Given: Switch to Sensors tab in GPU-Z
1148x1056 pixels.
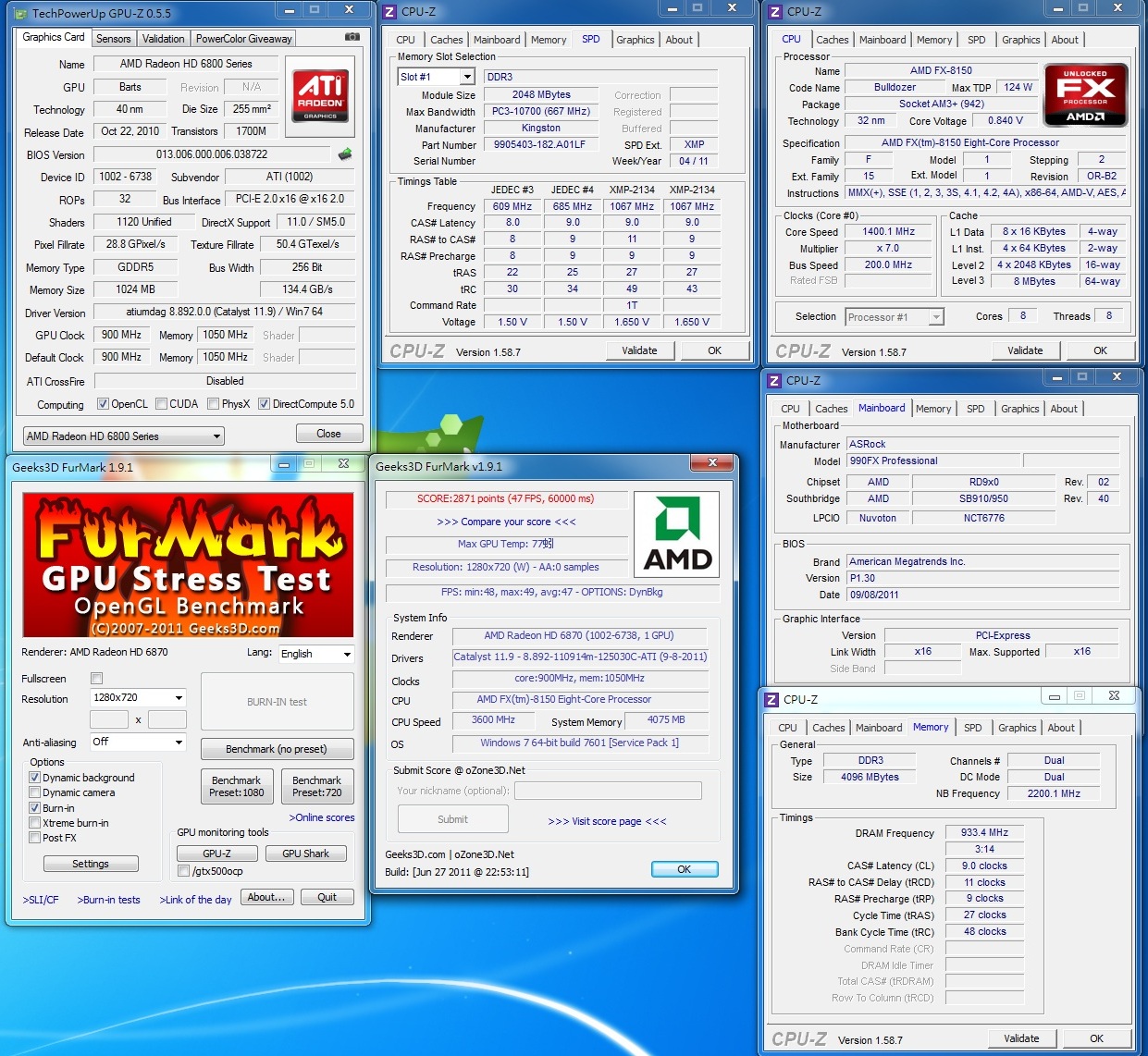Looking at the screenshot, I should (113, 39).
